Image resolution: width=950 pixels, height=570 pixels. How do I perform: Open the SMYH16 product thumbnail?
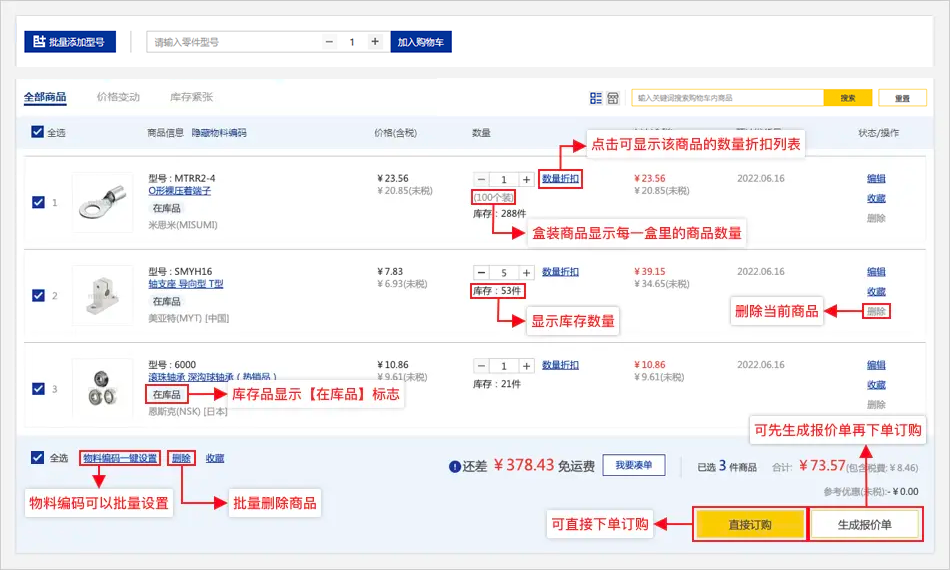point(102,295)
